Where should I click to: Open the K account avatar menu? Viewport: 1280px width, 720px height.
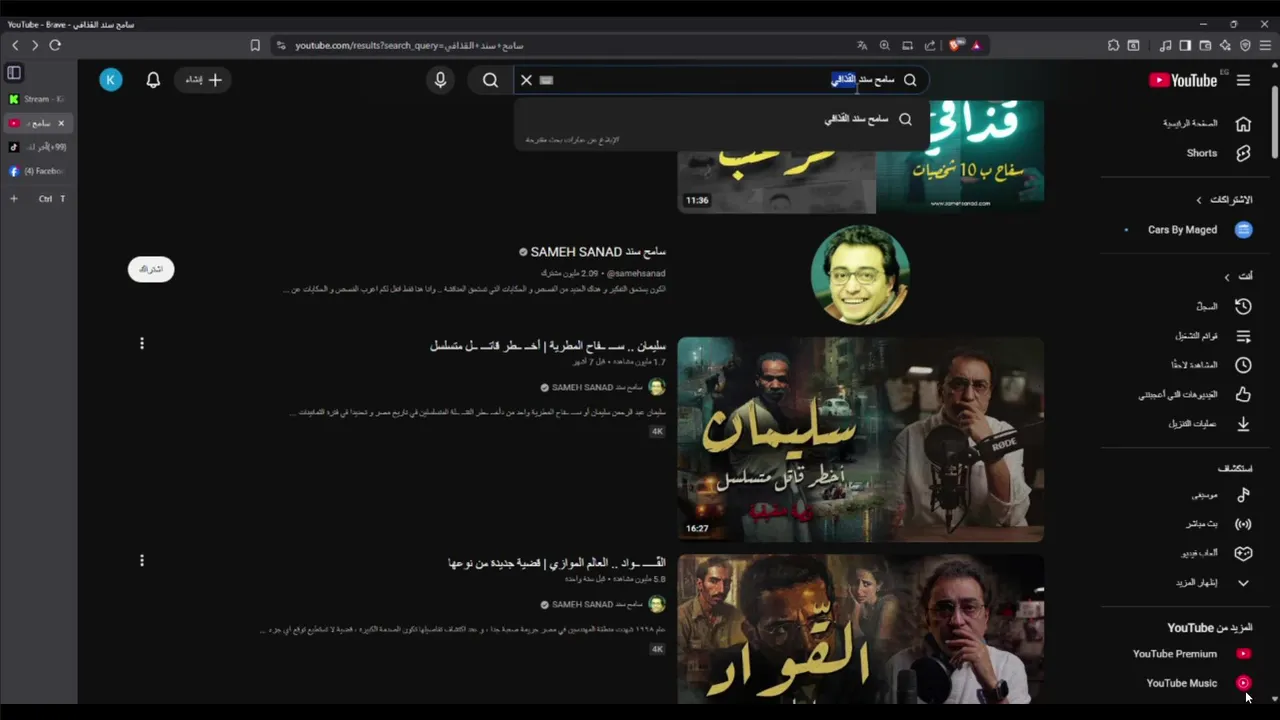111,80
